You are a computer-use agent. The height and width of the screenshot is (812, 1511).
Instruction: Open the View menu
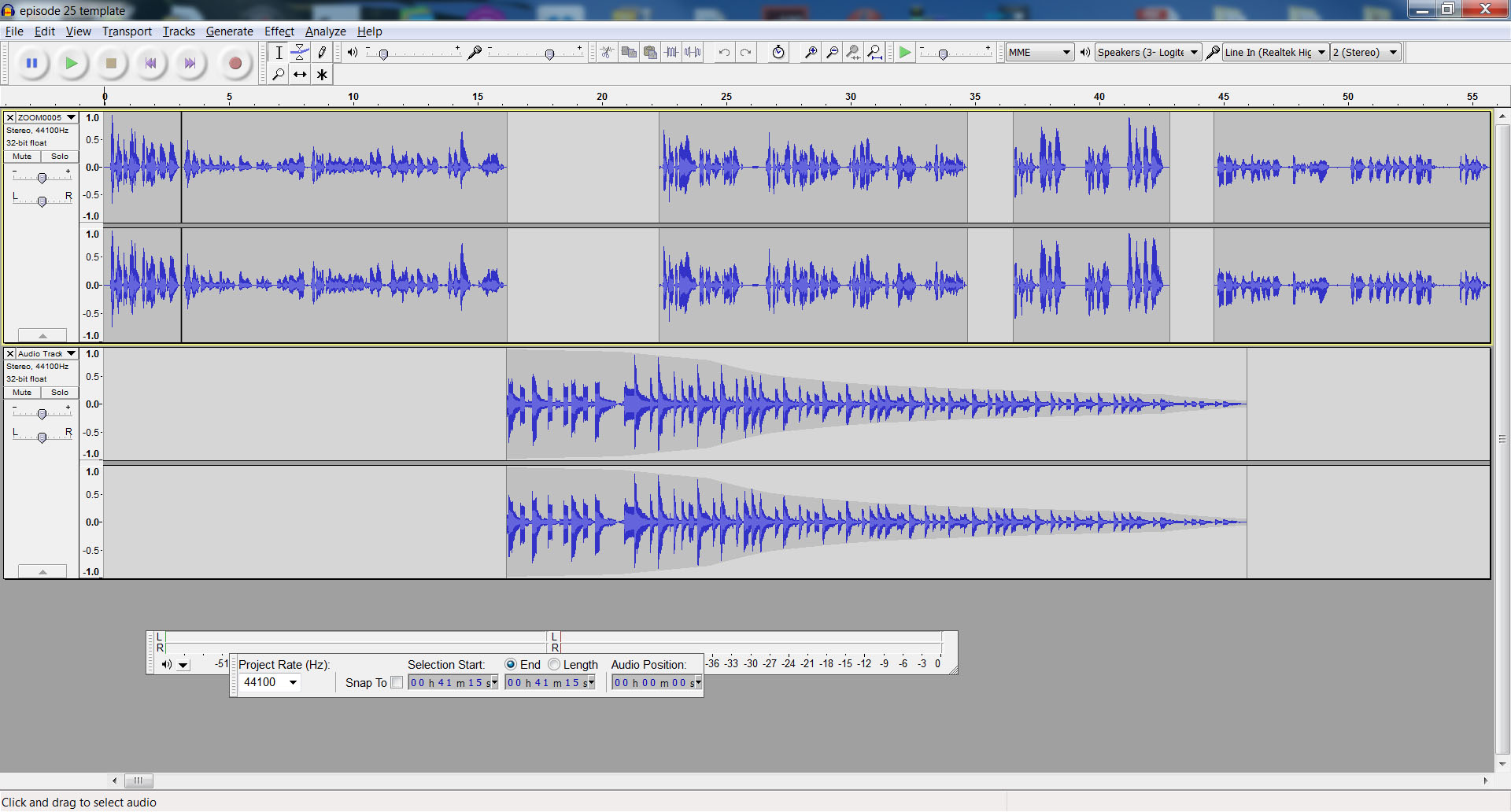click(x=78, y=31)
